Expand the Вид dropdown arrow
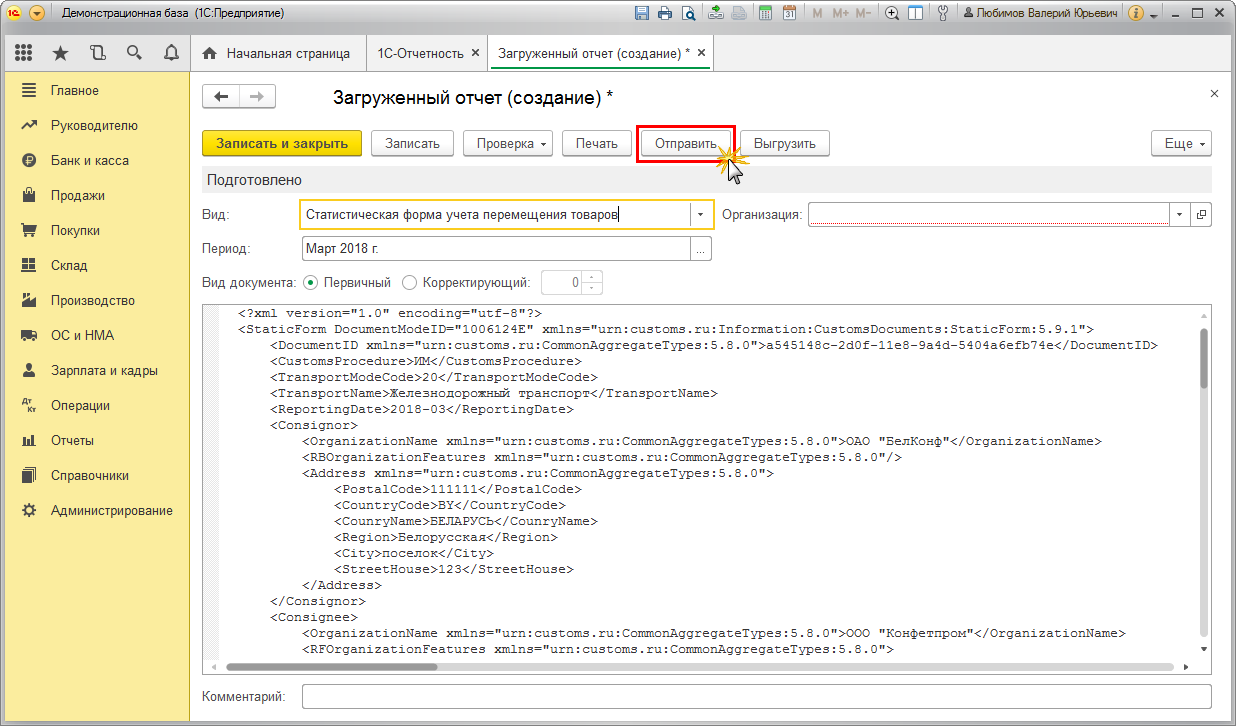Image resolution: width=1236 pixels, height=726 pixels. 701,214
